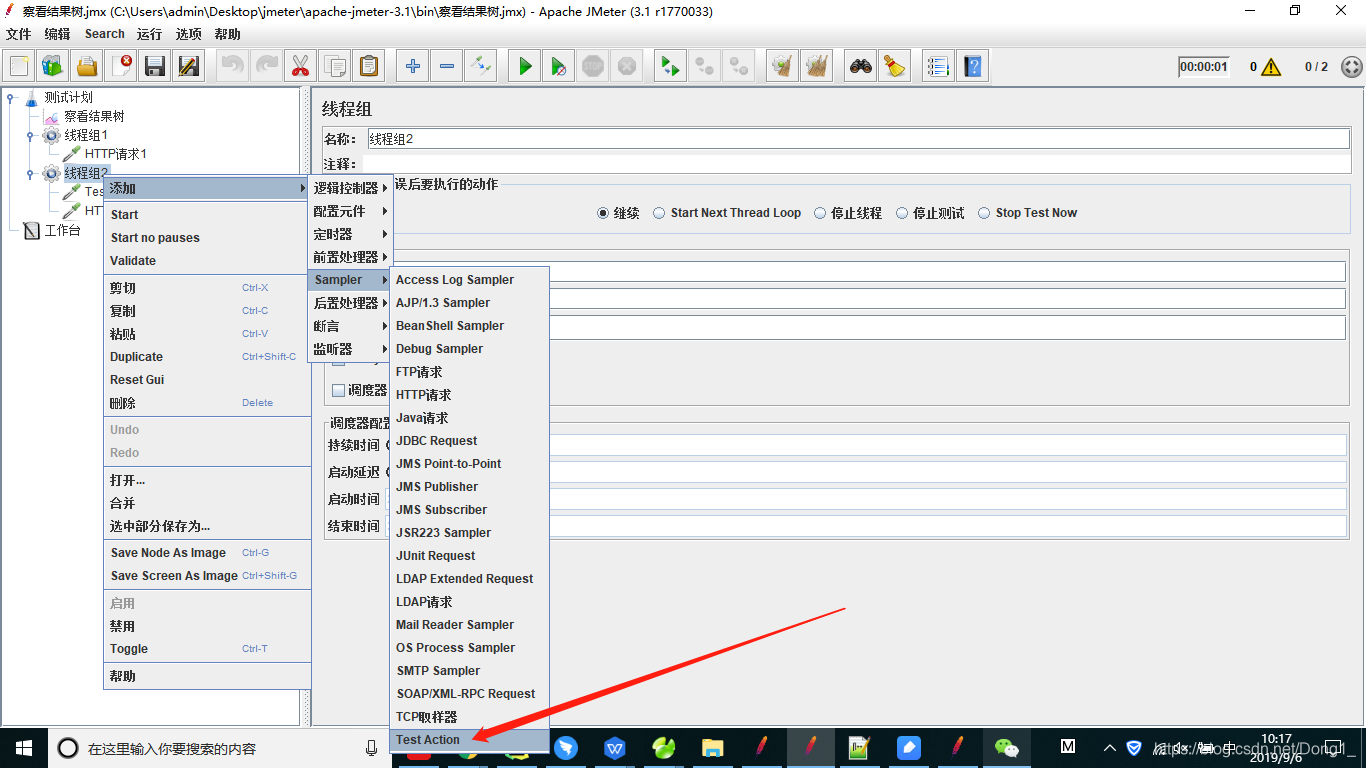
Task: Click the 注释 comment input field
Action: [855, 164]
